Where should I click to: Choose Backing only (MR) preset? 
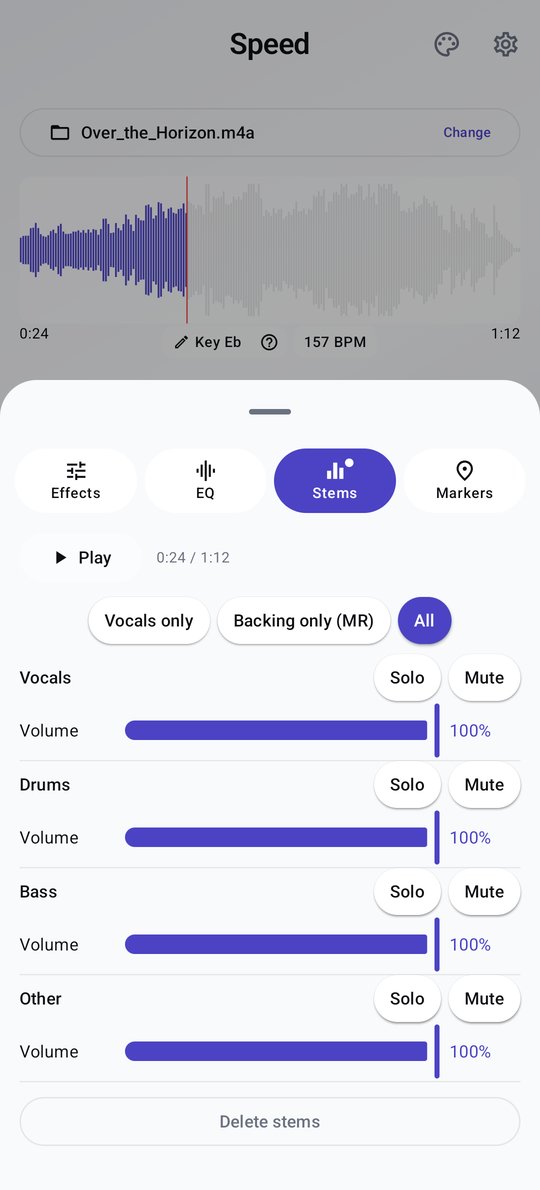pyautogui.click(x=303, y=621)
